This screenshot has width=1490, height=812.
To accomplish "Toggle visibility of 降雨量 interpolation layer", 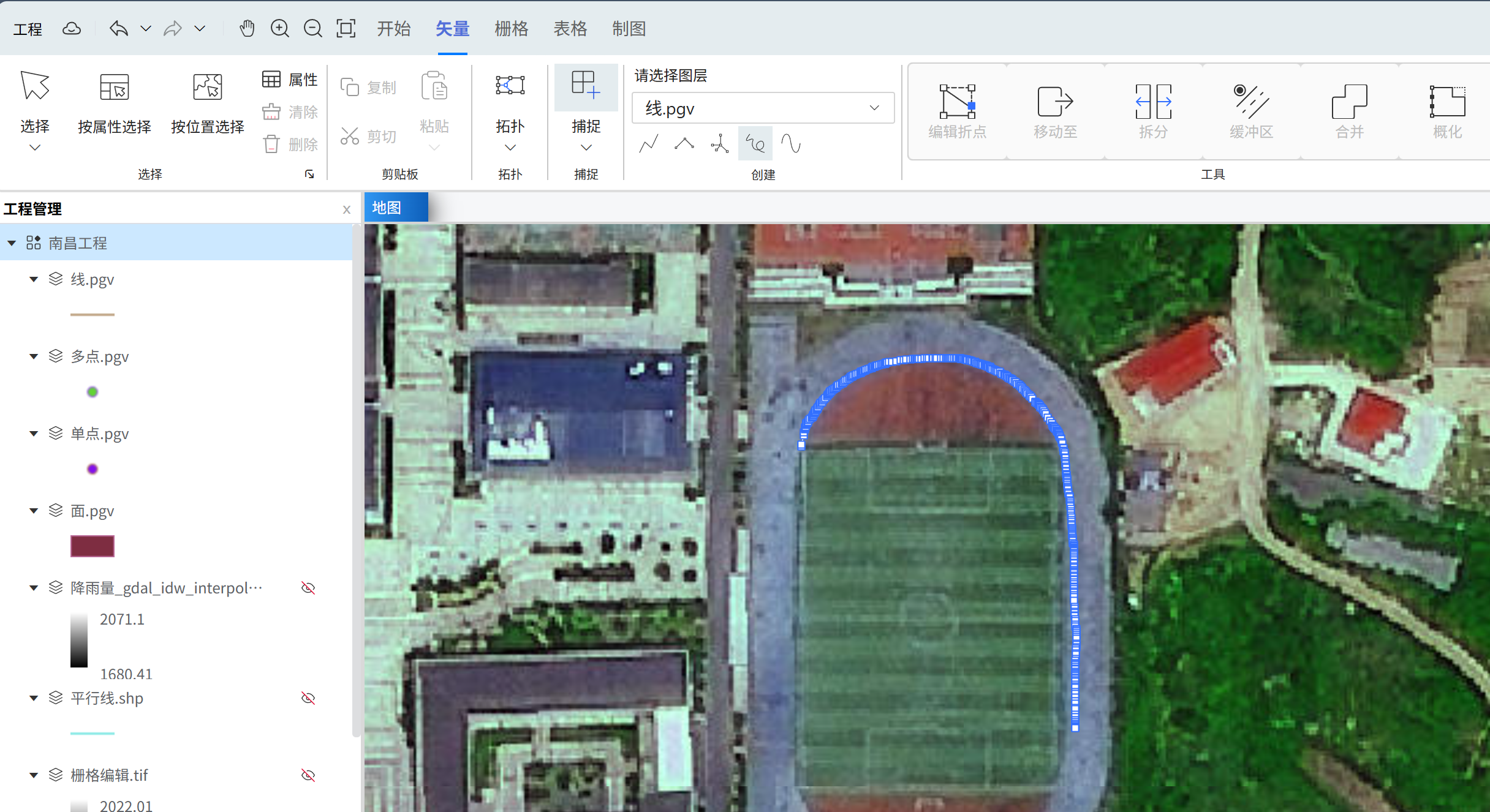I will (x=308, y=588).
